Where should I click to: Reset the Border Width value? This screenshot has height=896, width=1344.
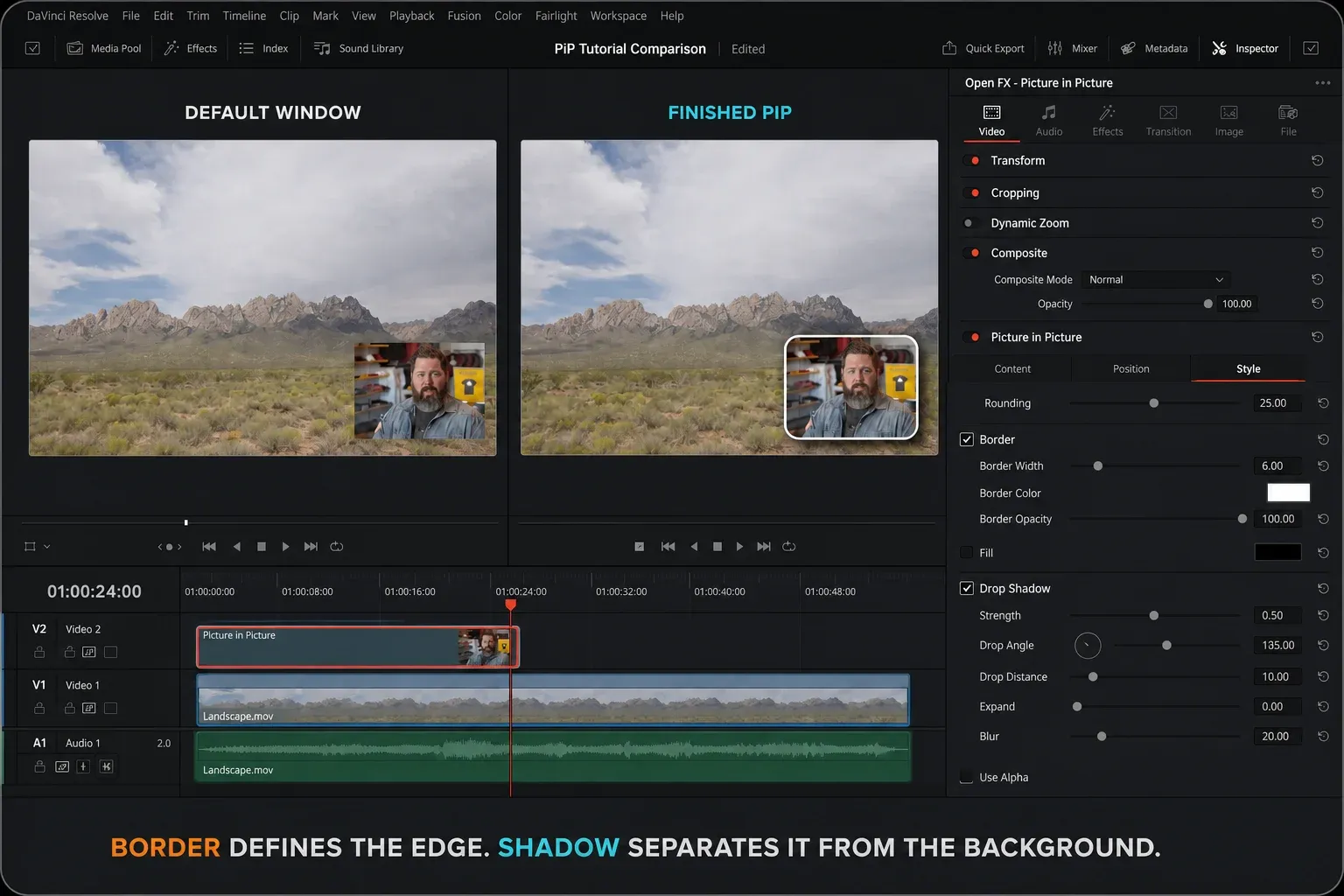[1323, 466]
